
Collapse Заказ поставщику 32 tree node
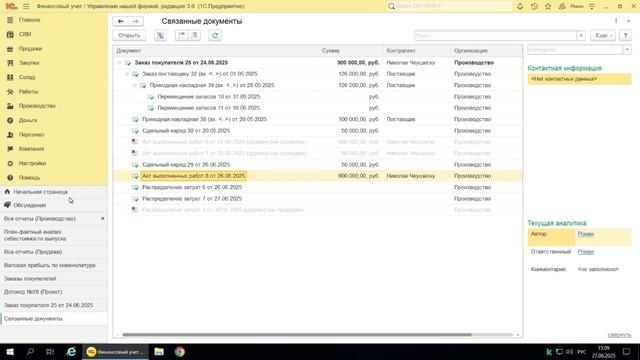coord(127,74)
